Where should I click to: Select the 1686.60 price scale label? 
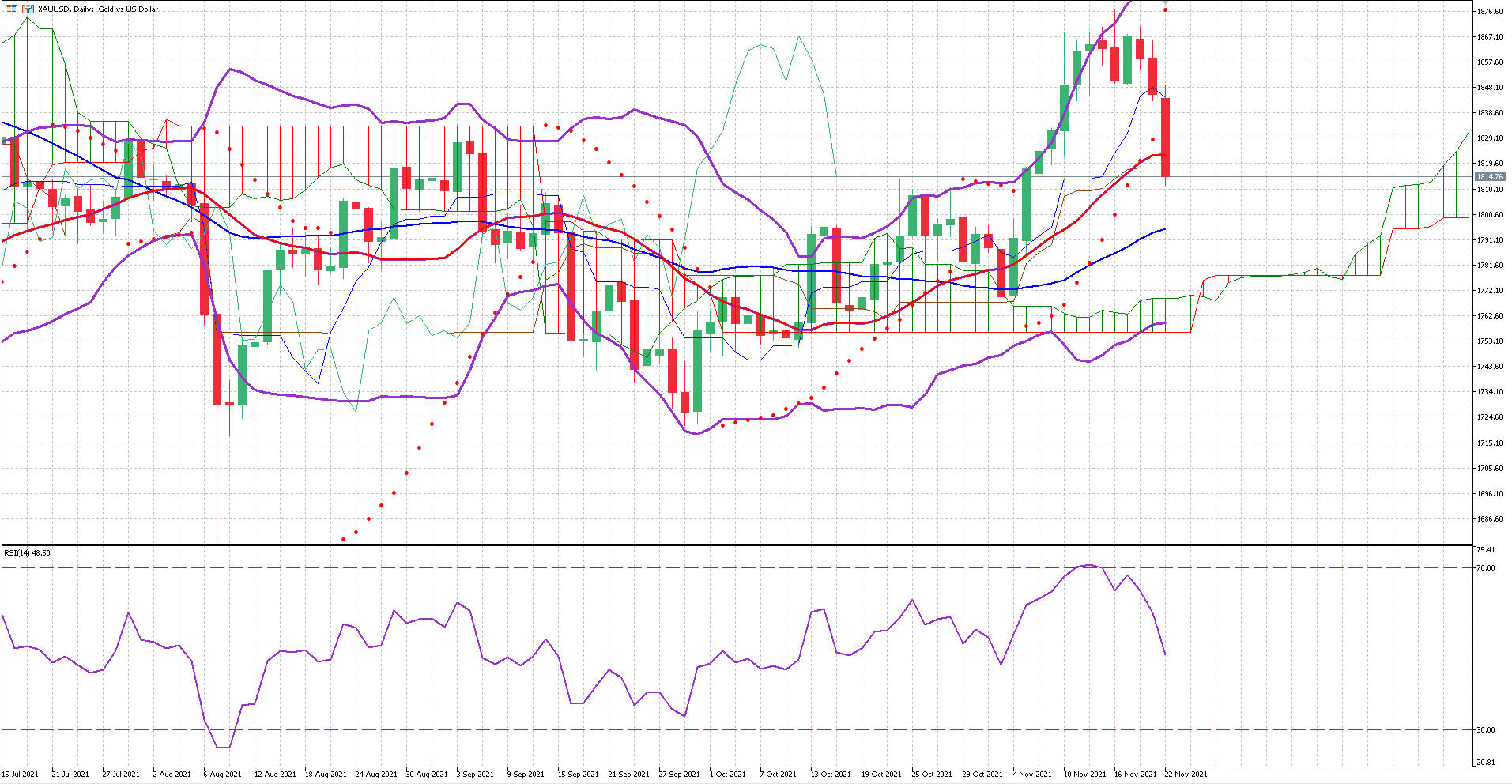(x=1490, y=519)
